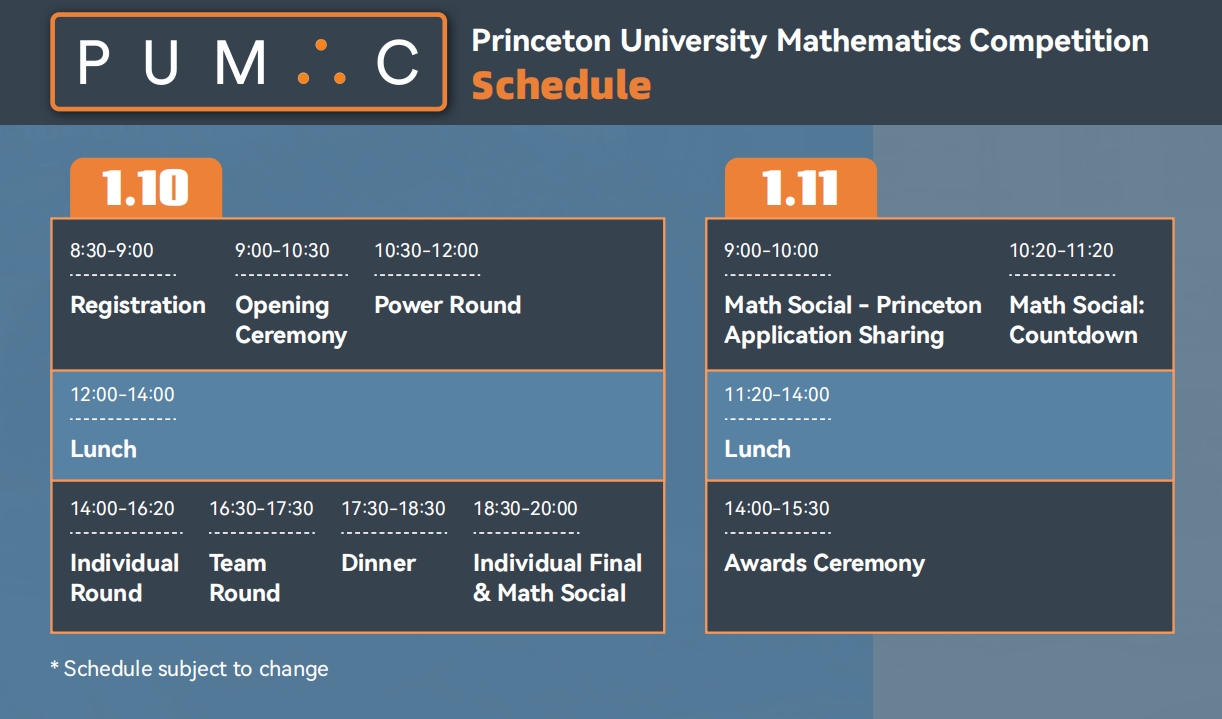This screenshot has width=1222, height=719.
Task: Open the Awards Ceremony event
Action: 824,563
